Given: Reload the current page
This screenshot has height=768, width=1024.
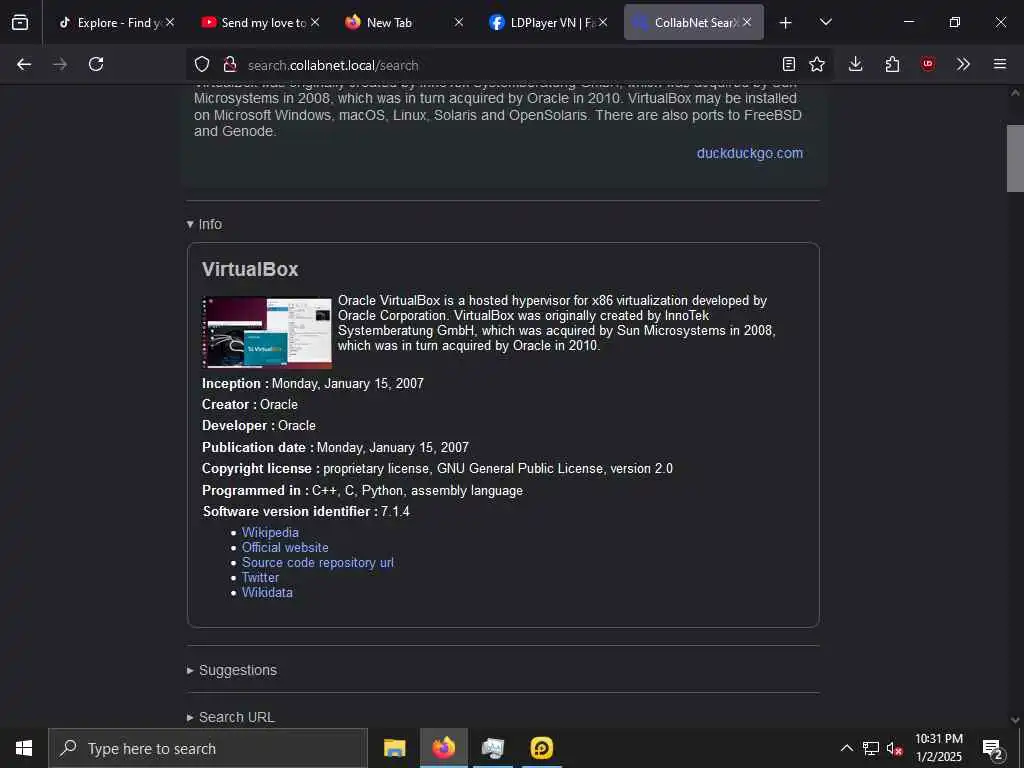Looking at the screenshot, I should coord(96,64).
